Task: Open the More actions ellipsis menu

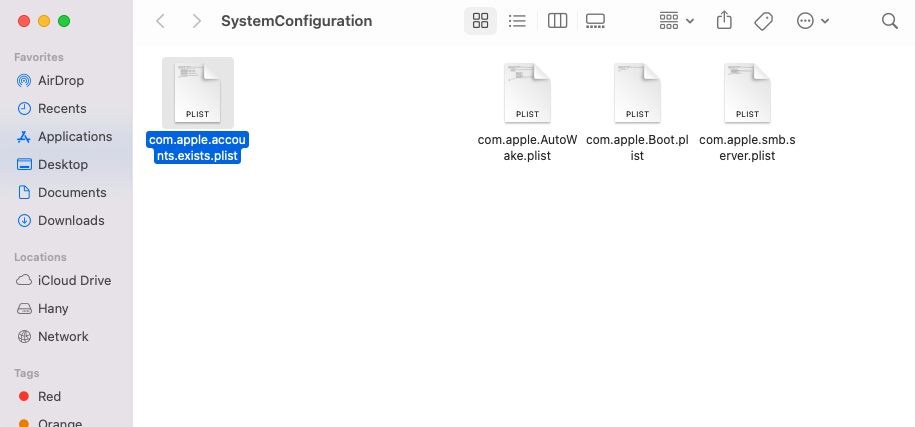Action: click(812, 22)
